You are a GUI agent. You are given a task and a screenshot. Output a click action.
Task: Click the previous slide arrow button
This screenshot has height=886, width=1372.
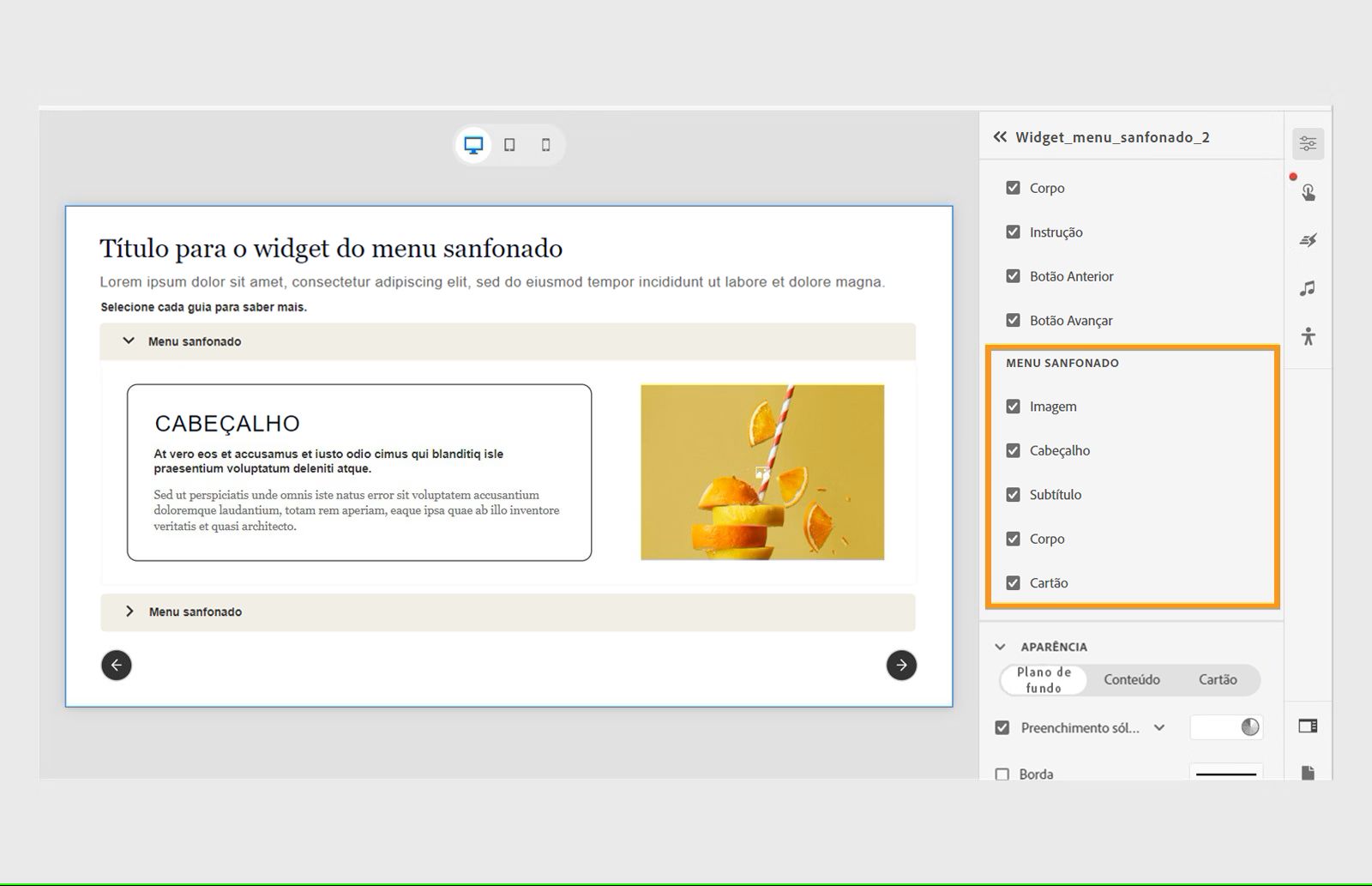coord(117,665)
